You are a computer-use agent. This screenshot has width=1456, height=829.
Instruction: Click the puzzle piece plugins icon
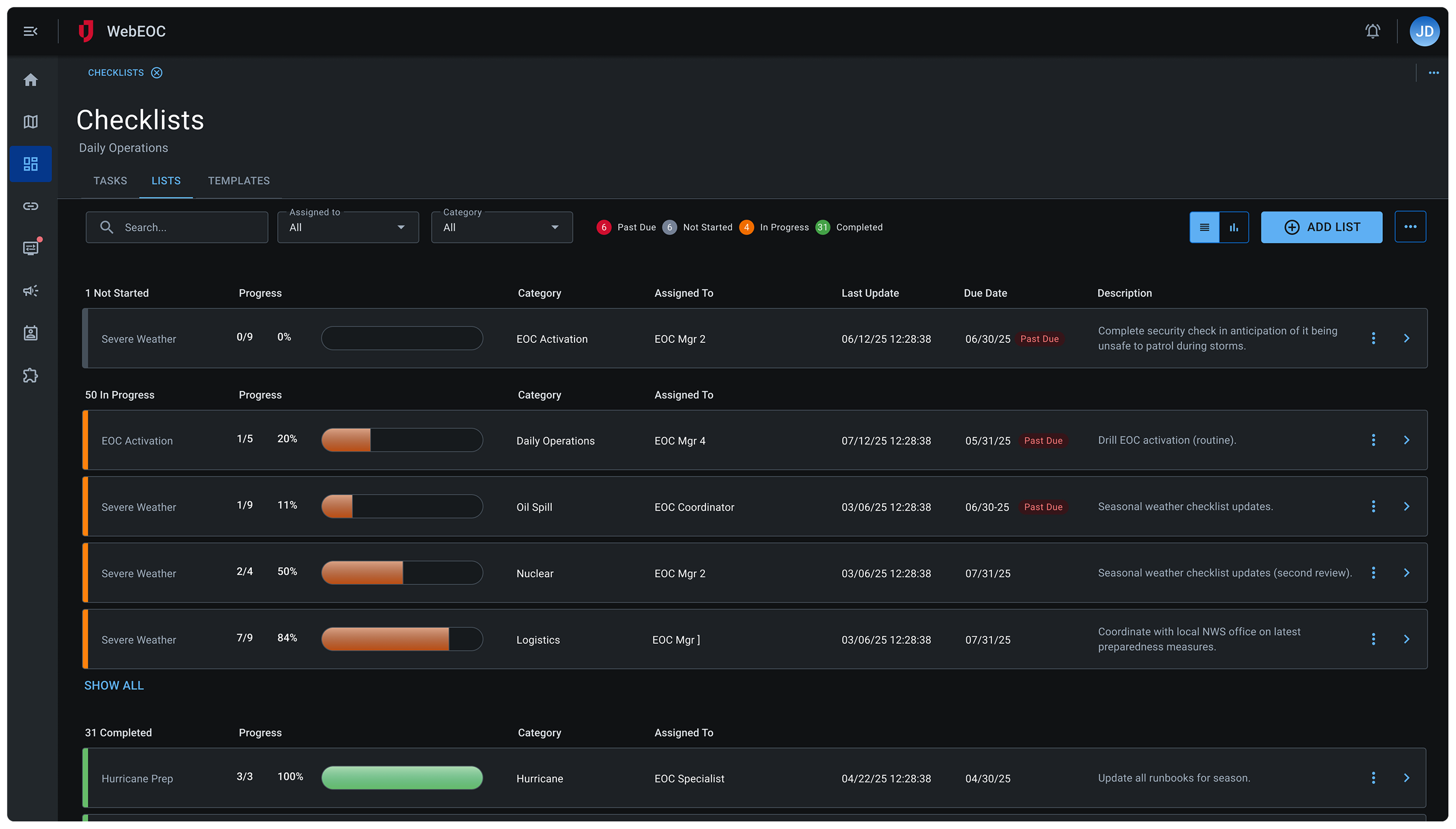30,375
